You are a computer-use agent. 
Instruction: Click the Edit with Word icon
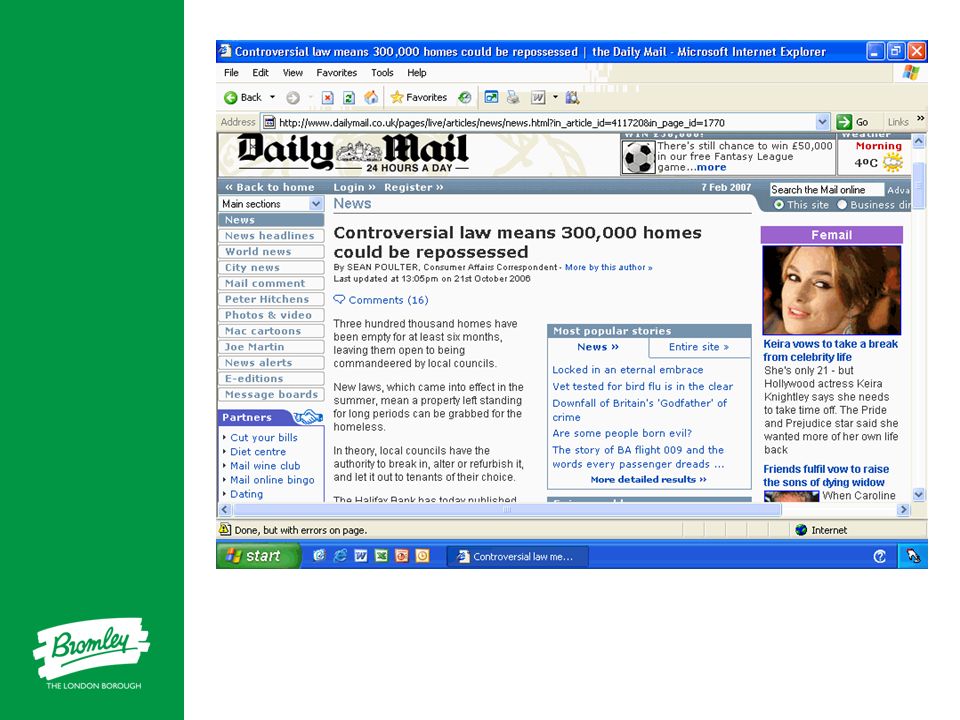pyautogui.click(x=538, y=97)
